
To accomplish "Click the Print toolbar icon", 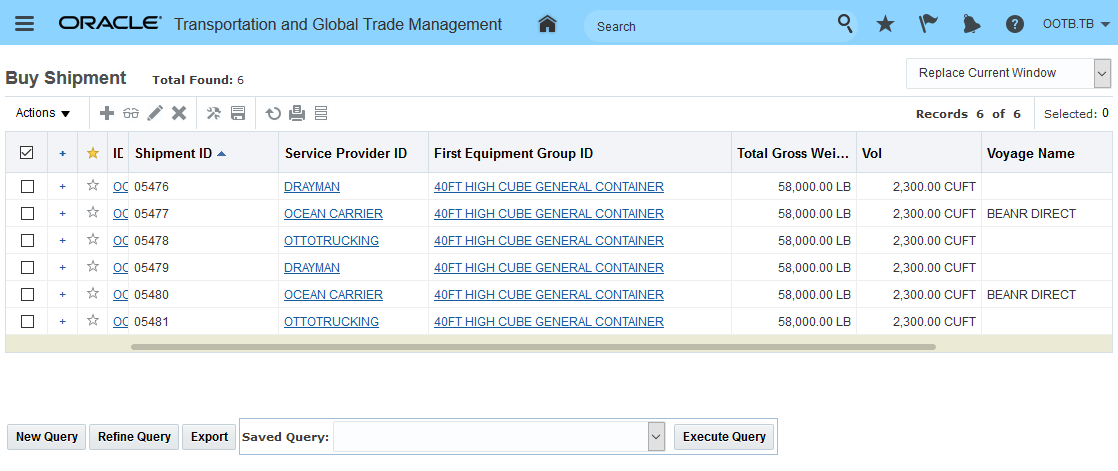I will (x=297, y=113).
